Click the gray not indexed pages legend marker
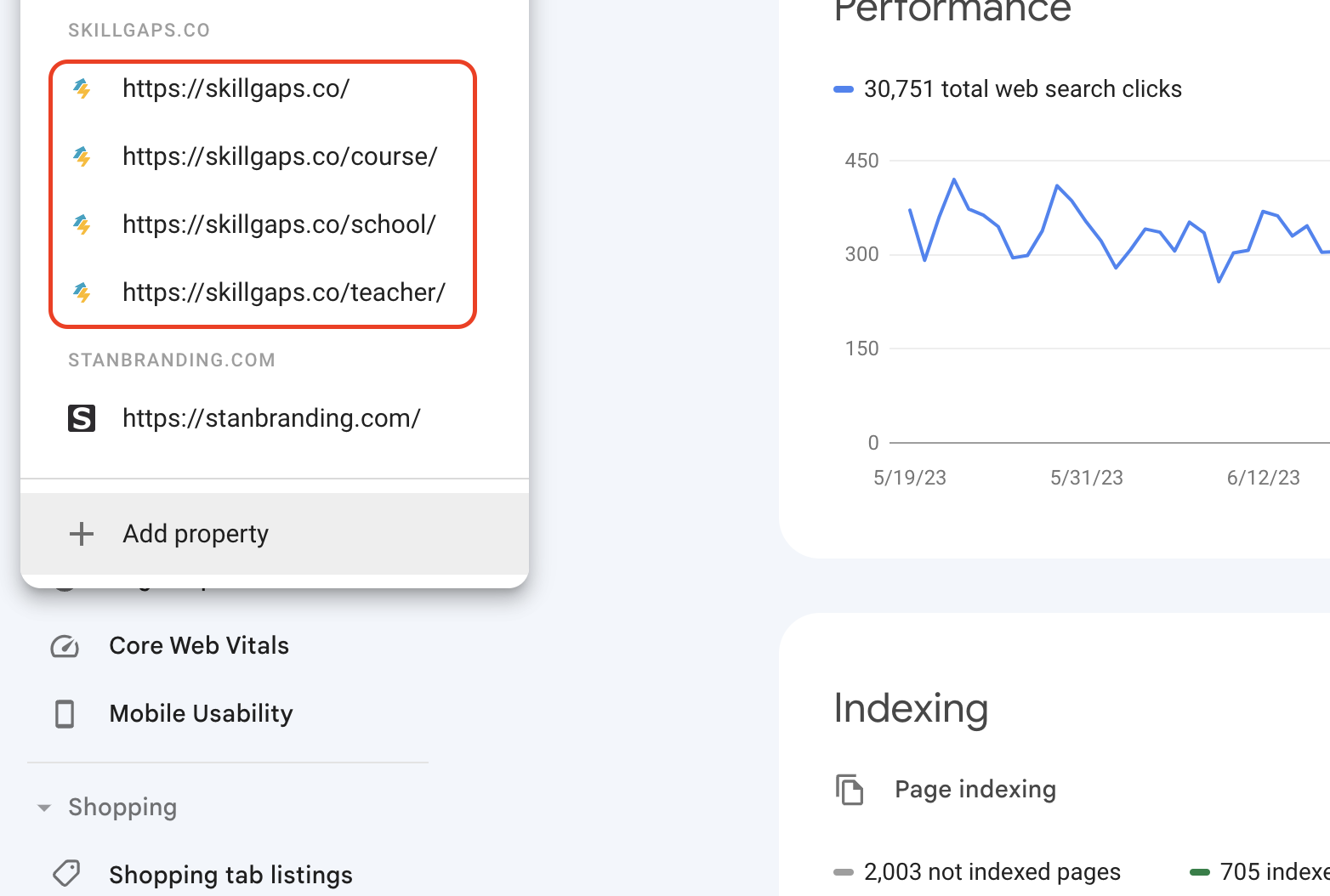This screenshot has height=896, width=1330. (x=843, y=872)
